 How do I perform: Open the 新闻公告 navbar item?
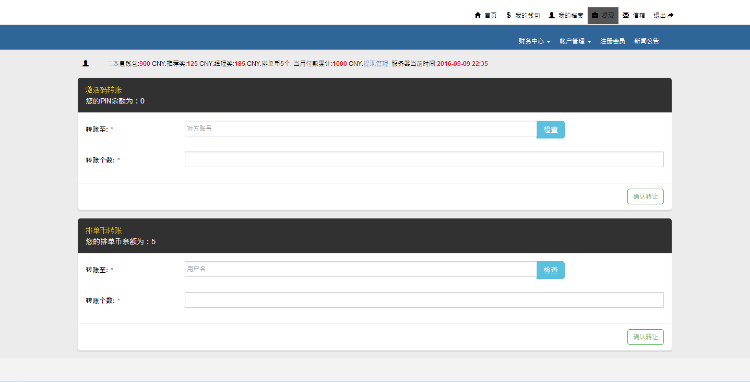[647, 41]
